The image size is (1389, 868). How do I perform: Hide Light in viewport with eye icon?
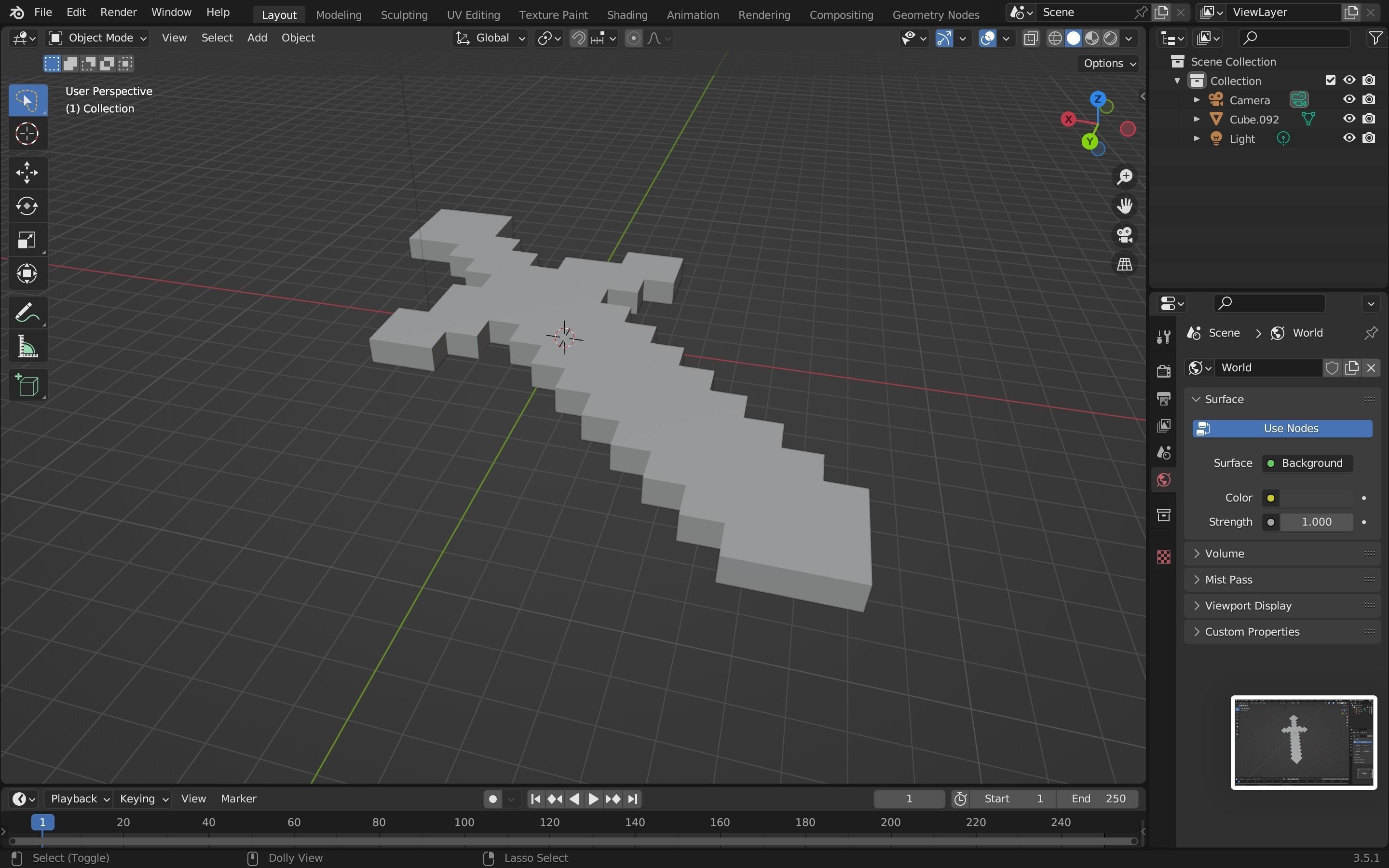click(1349, 138)
